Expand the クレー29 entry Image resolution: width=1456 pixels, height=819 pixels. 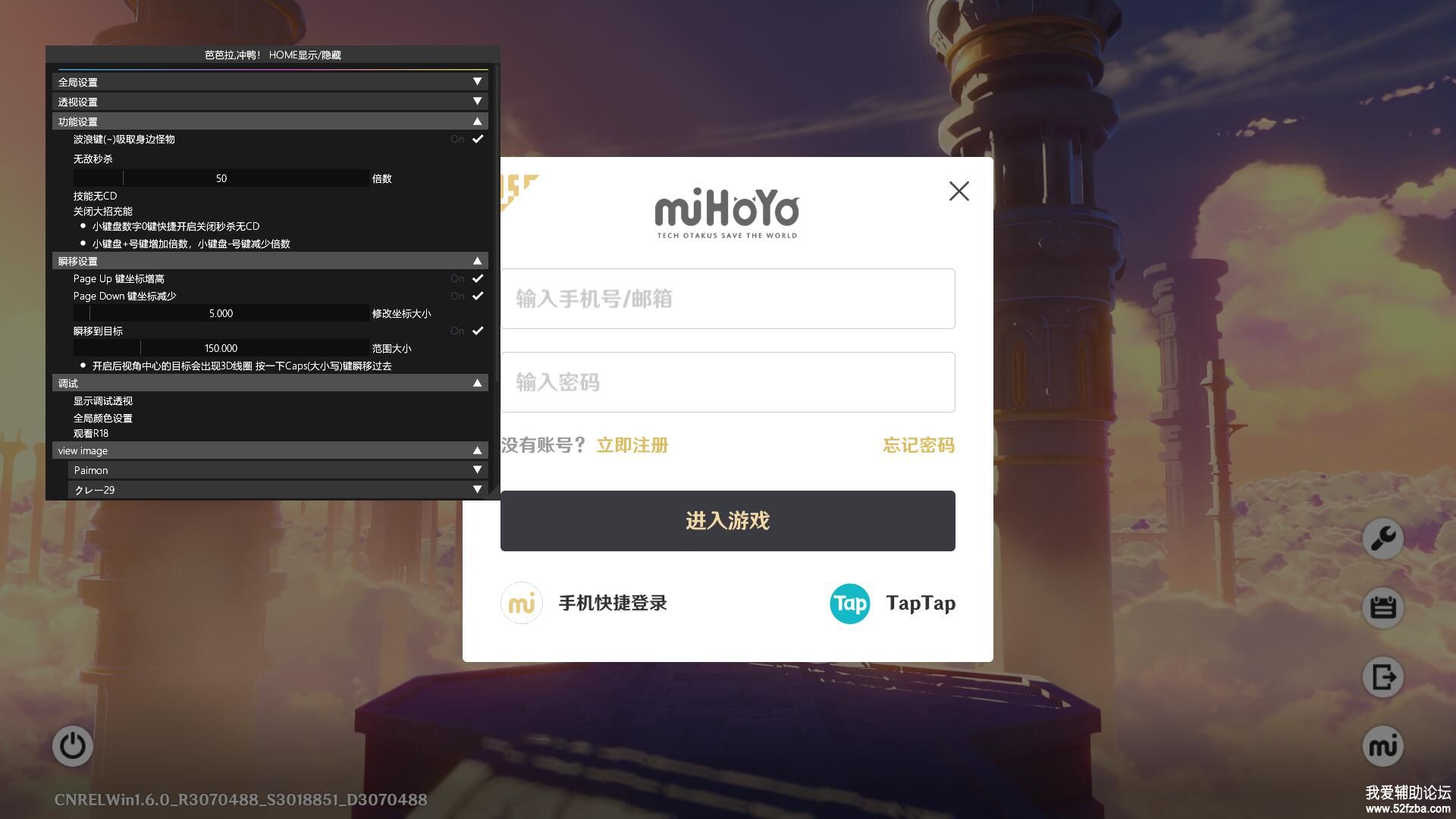click(x=278, y=490)
